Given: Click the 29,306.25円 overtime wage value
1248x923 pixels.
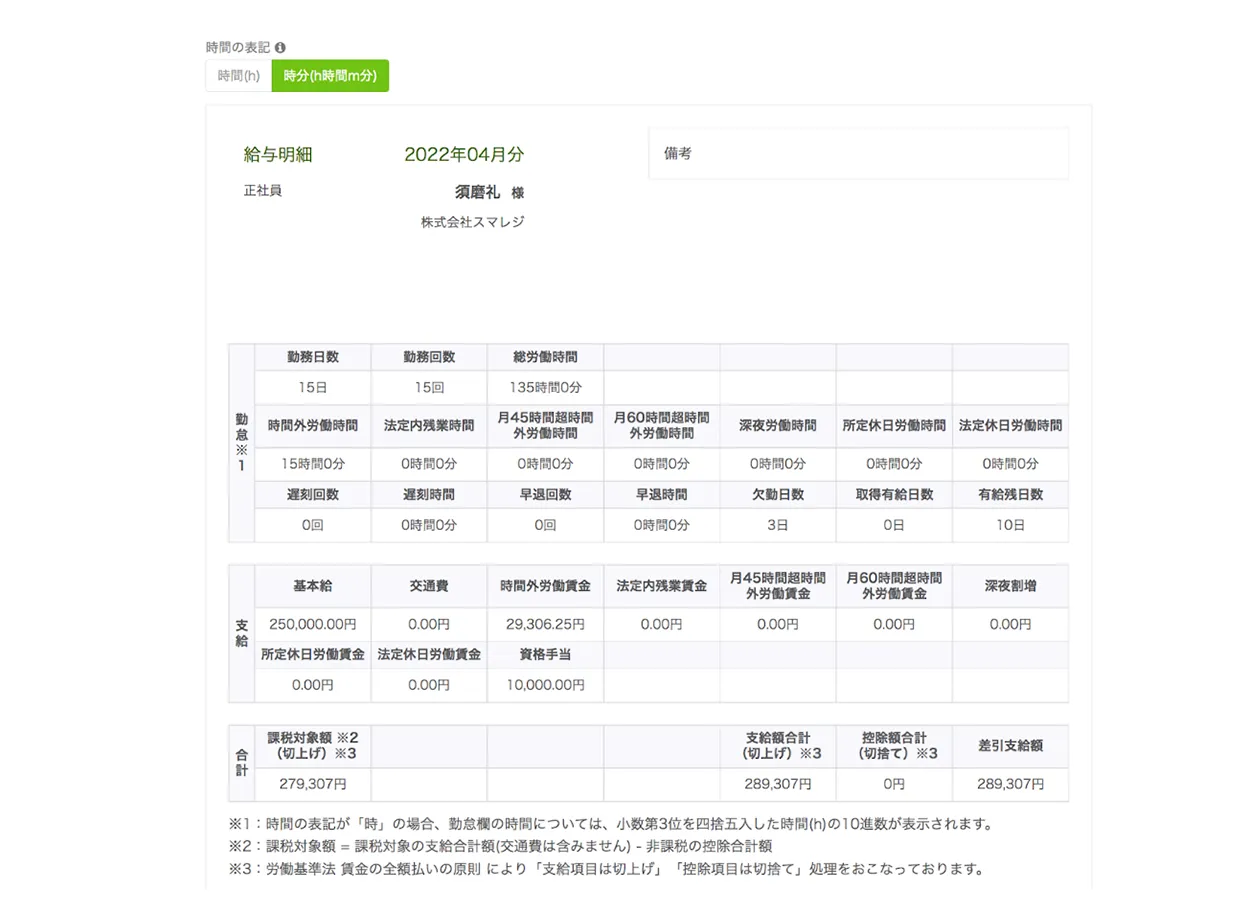Looking at the screenshot, I should point(545,624).
